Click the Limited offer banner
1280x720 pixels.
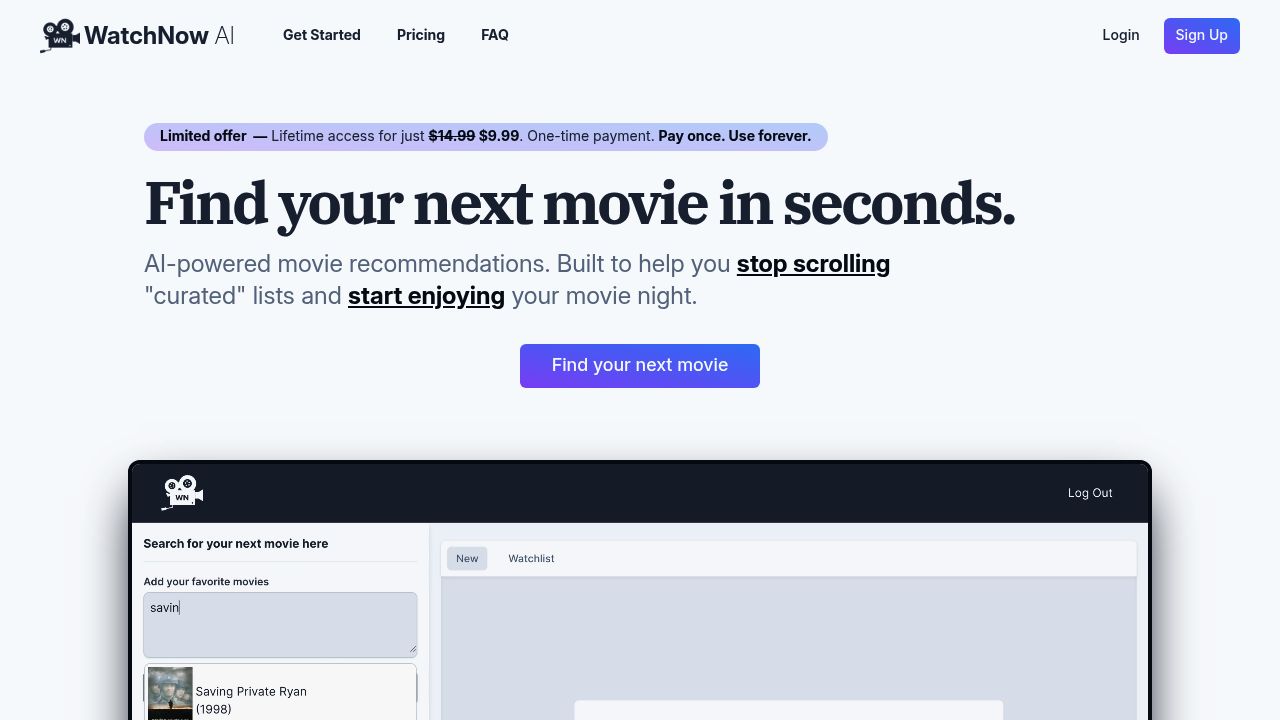coord(486,137)
